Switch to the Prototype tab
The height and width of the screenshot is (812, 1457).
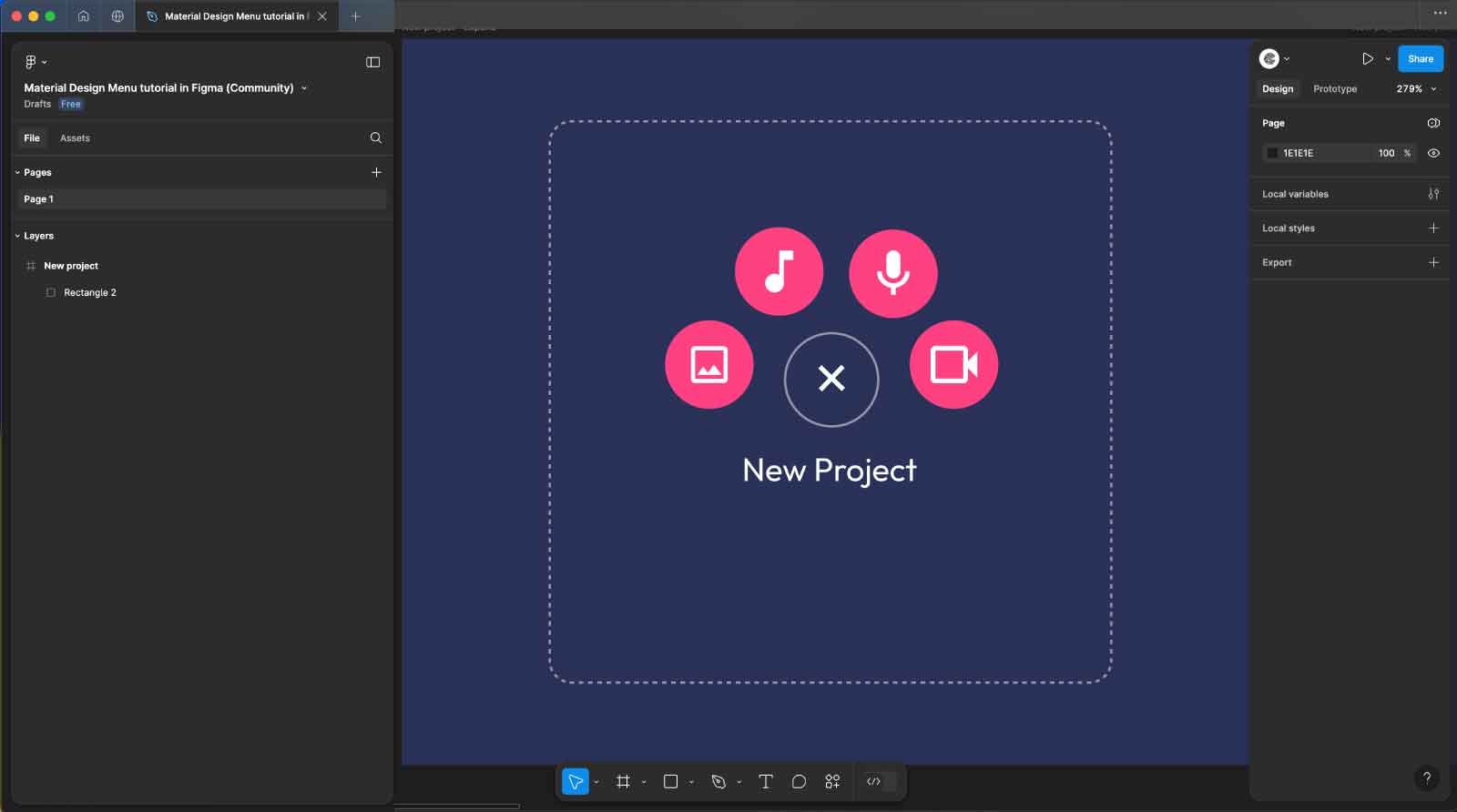1334,89
